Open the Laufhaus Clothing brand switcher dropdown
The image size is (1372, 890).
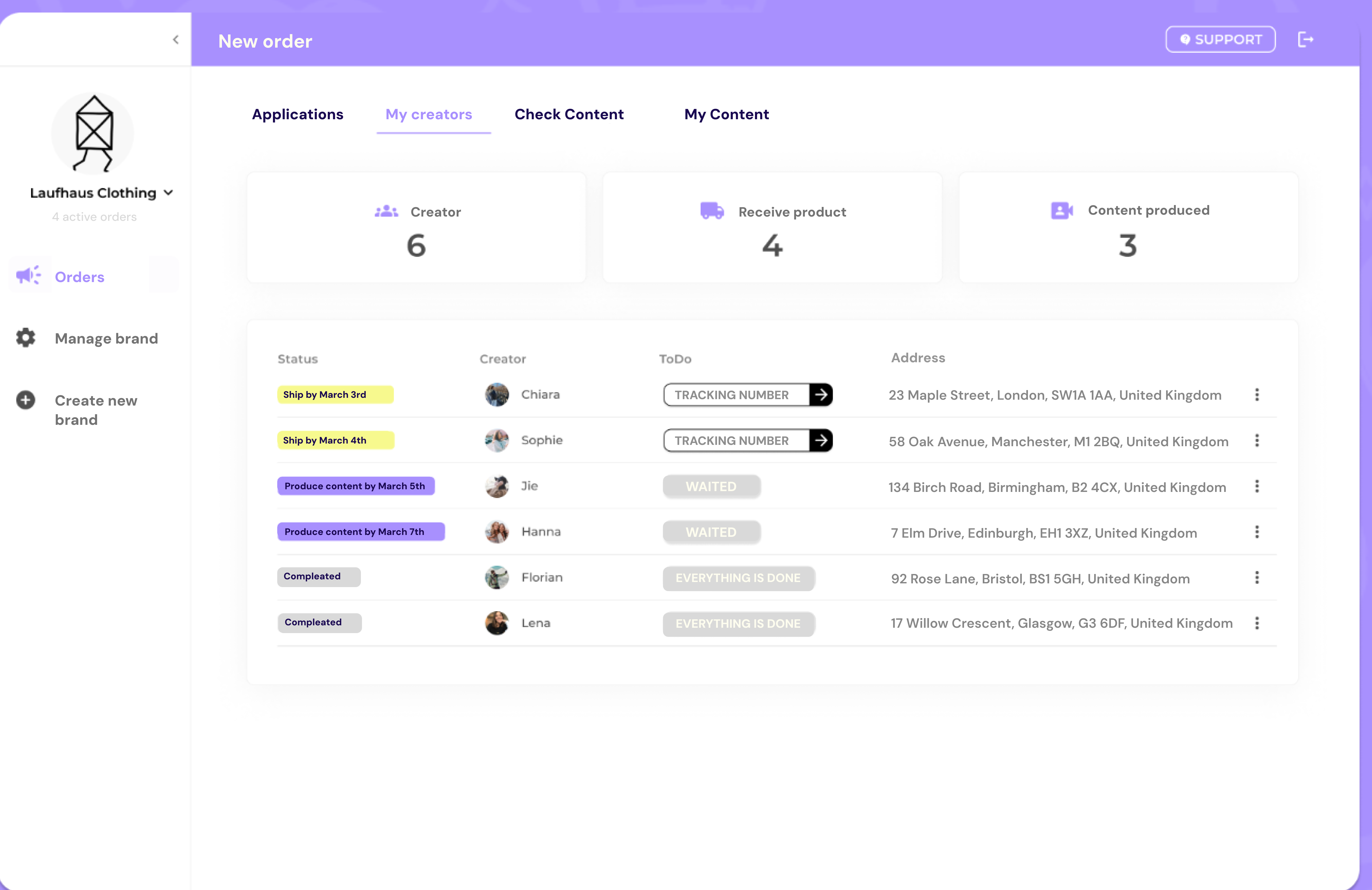(169, 192)
